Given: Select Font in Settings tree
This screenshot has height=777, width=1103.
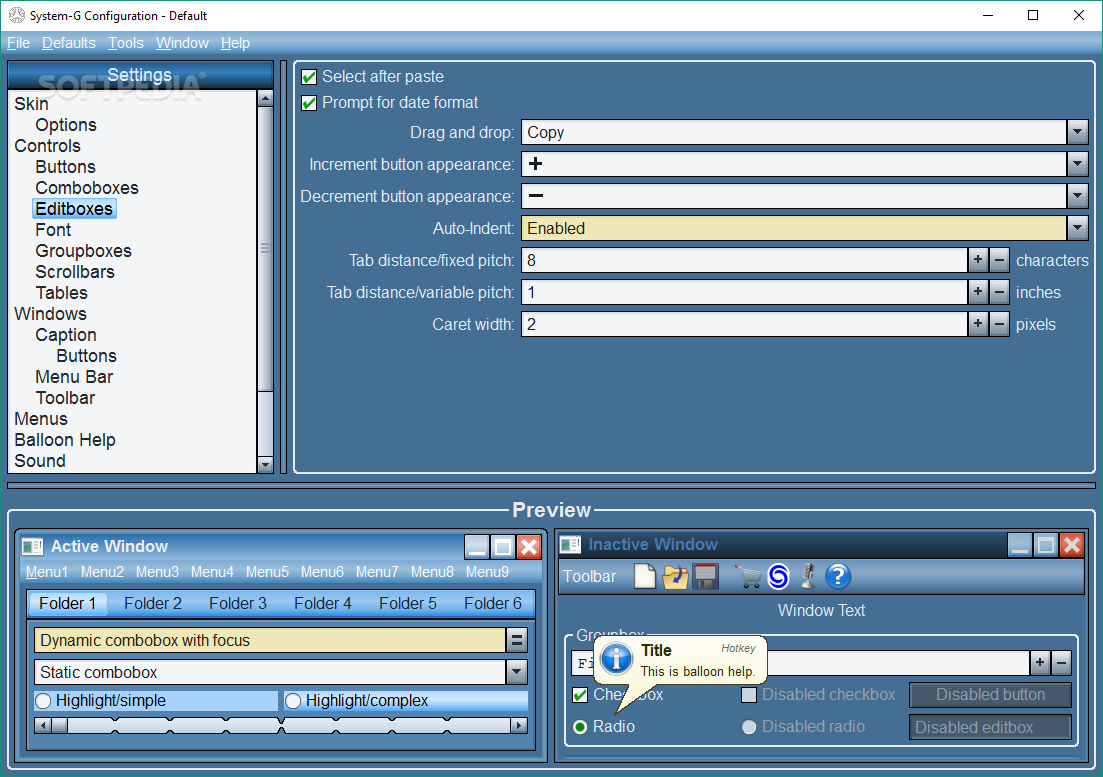Looking at the screenshot, I should pyautogui.click(x=53, y=230).
